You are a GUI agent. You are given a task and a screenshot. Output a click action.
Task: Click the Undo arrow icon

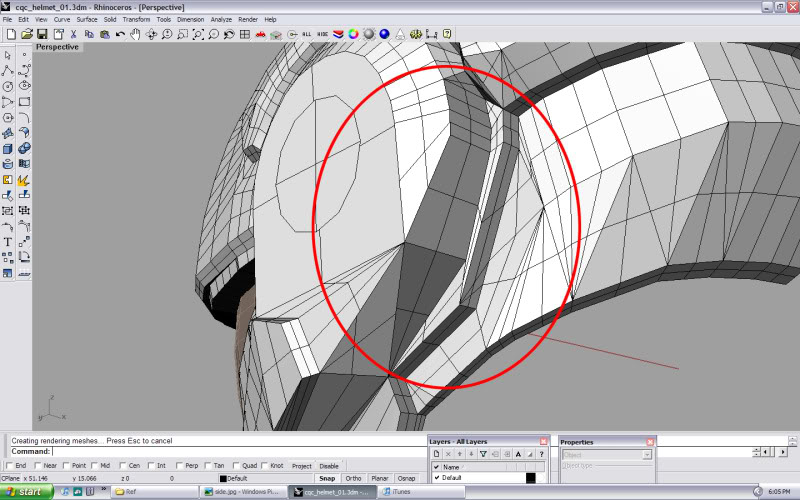tap(120, 34)
